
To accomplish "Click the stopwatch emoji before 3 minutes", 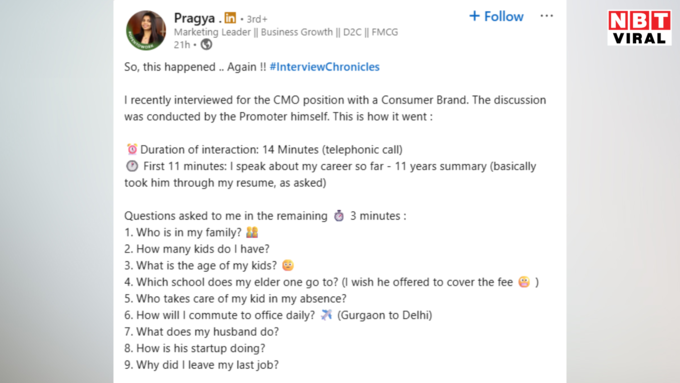I will pos(339,216).
